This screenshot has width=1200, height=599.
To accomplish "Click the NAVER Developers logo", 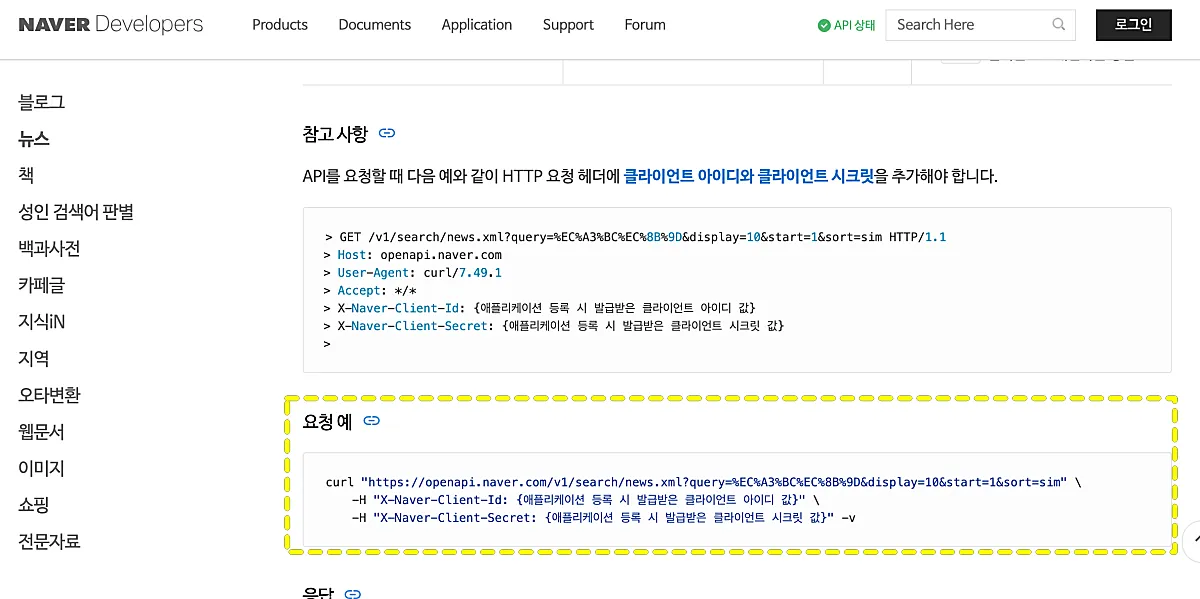I will [x=111, y=24].
